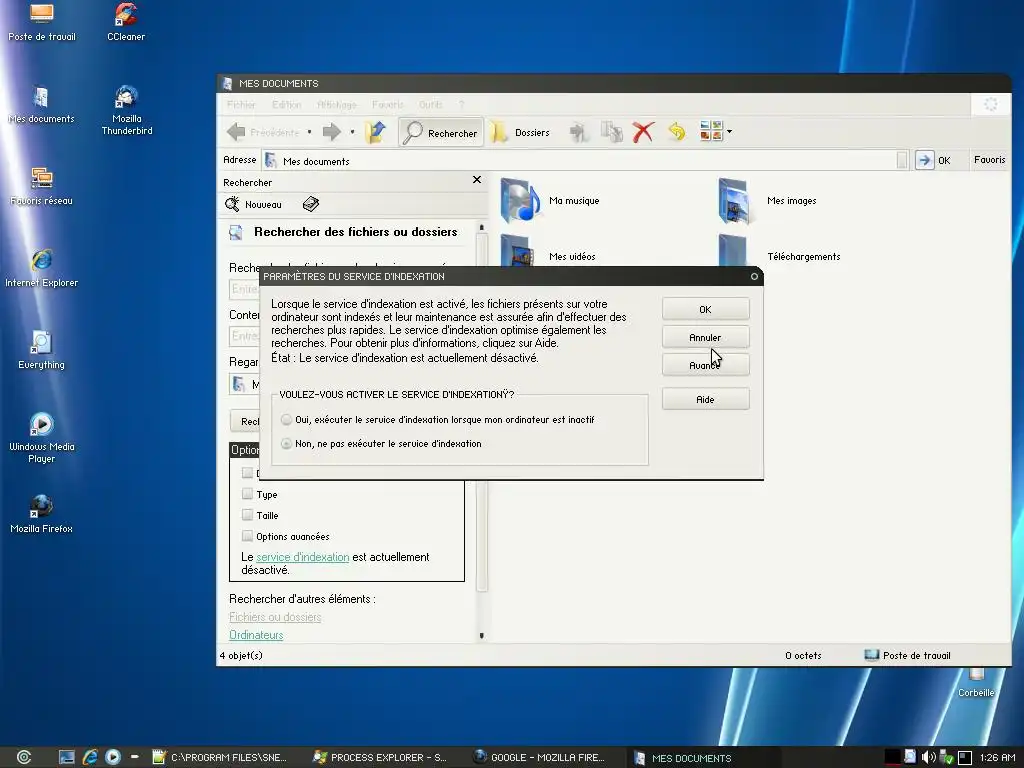Image resolution: width=1024 pixels, height=768 pixels.
Task: Click the service d'indexation link
Action: [x=302, y=557]
